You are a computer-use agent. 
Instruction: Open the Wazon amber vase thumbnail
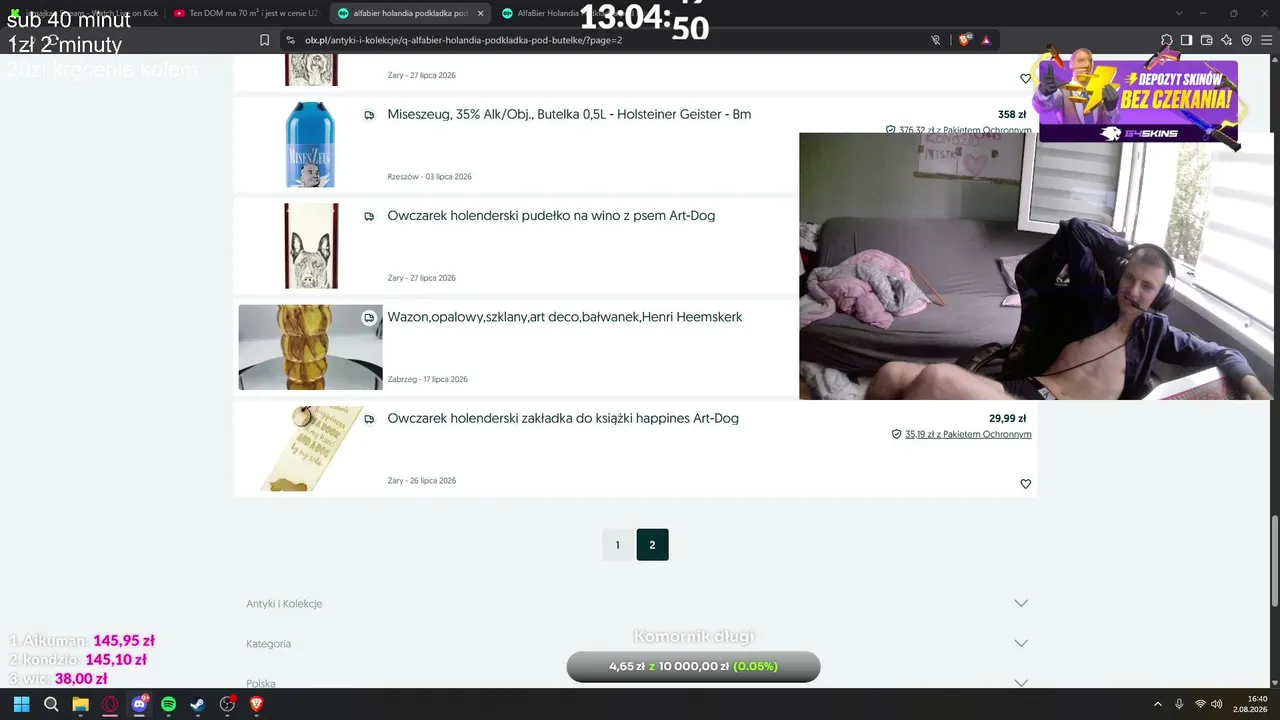(x=310, y=347)
